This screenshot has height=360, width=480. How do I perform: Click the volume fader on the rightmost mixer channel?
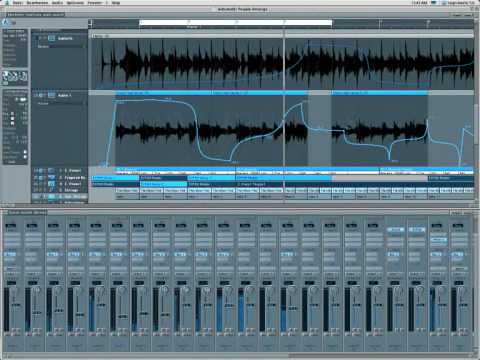pos(464,304)
